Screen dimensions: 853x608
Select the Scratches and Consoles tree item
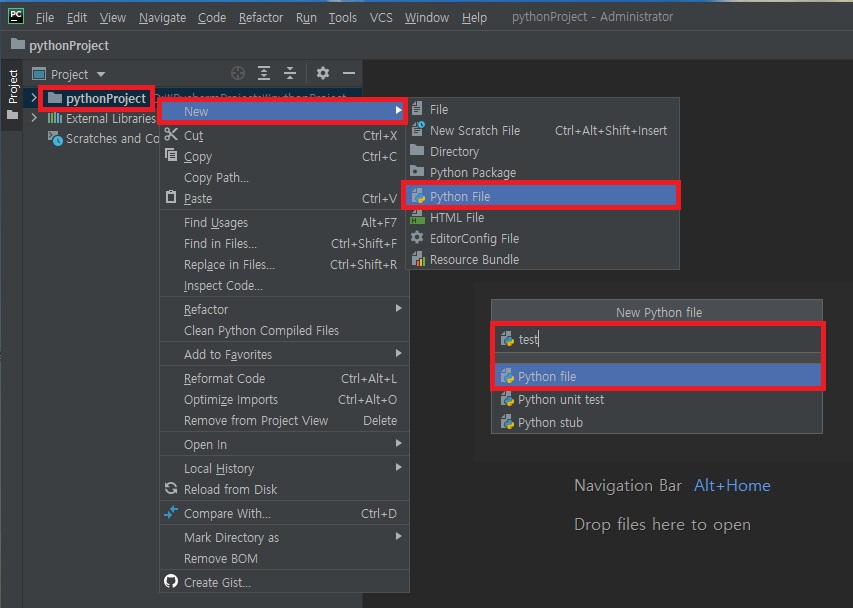point(103,139)
